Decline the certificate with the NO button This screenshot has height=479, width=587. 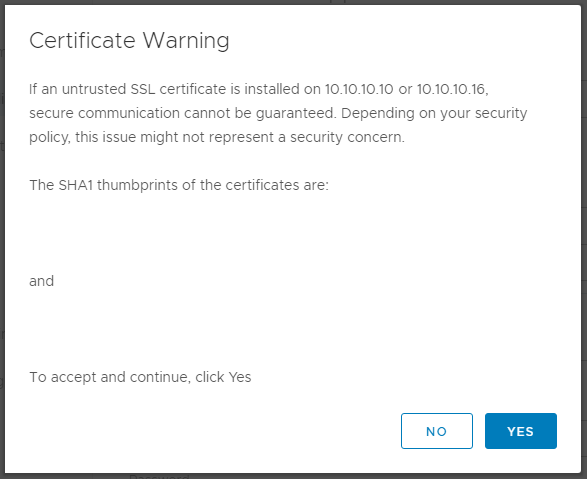(x=437, y=431)
